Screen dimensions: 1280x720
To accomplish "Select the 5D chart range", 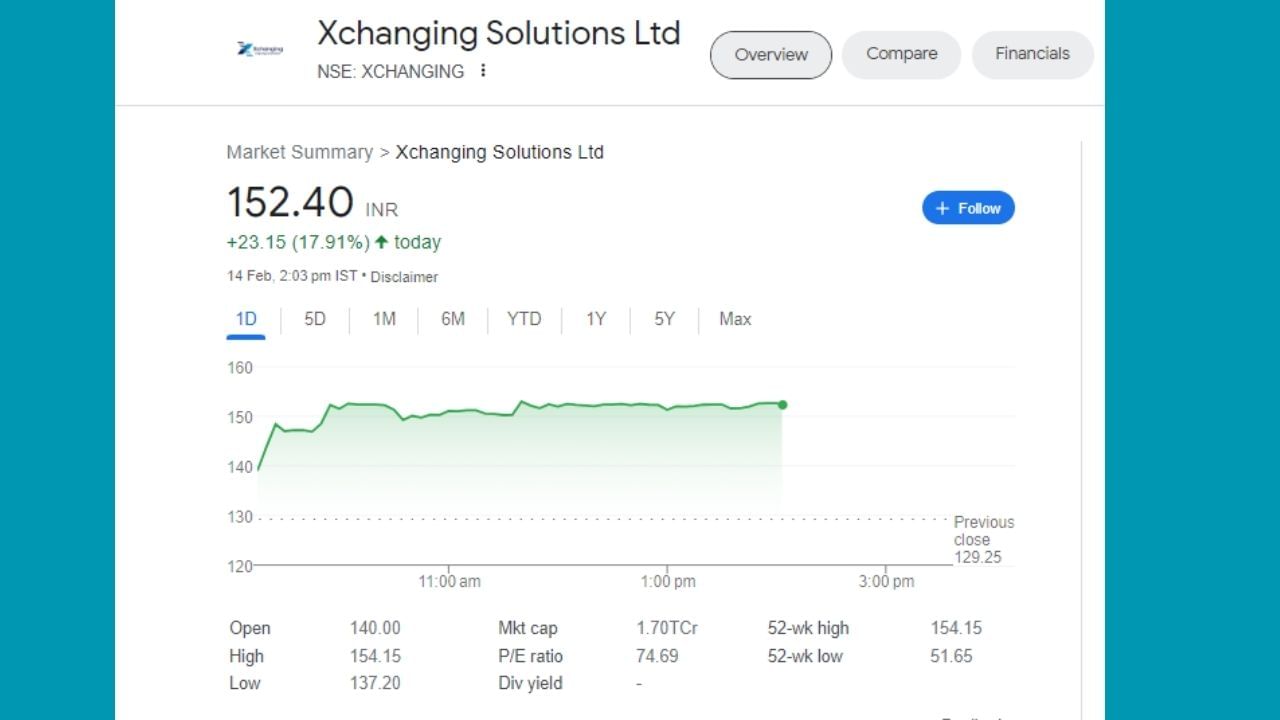I will point(315,319).
